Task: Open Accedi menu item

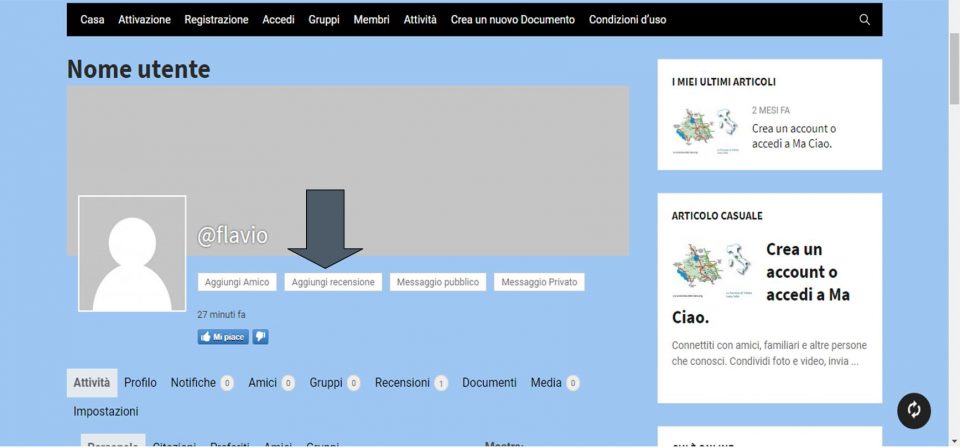Action: tap(279, 20)
